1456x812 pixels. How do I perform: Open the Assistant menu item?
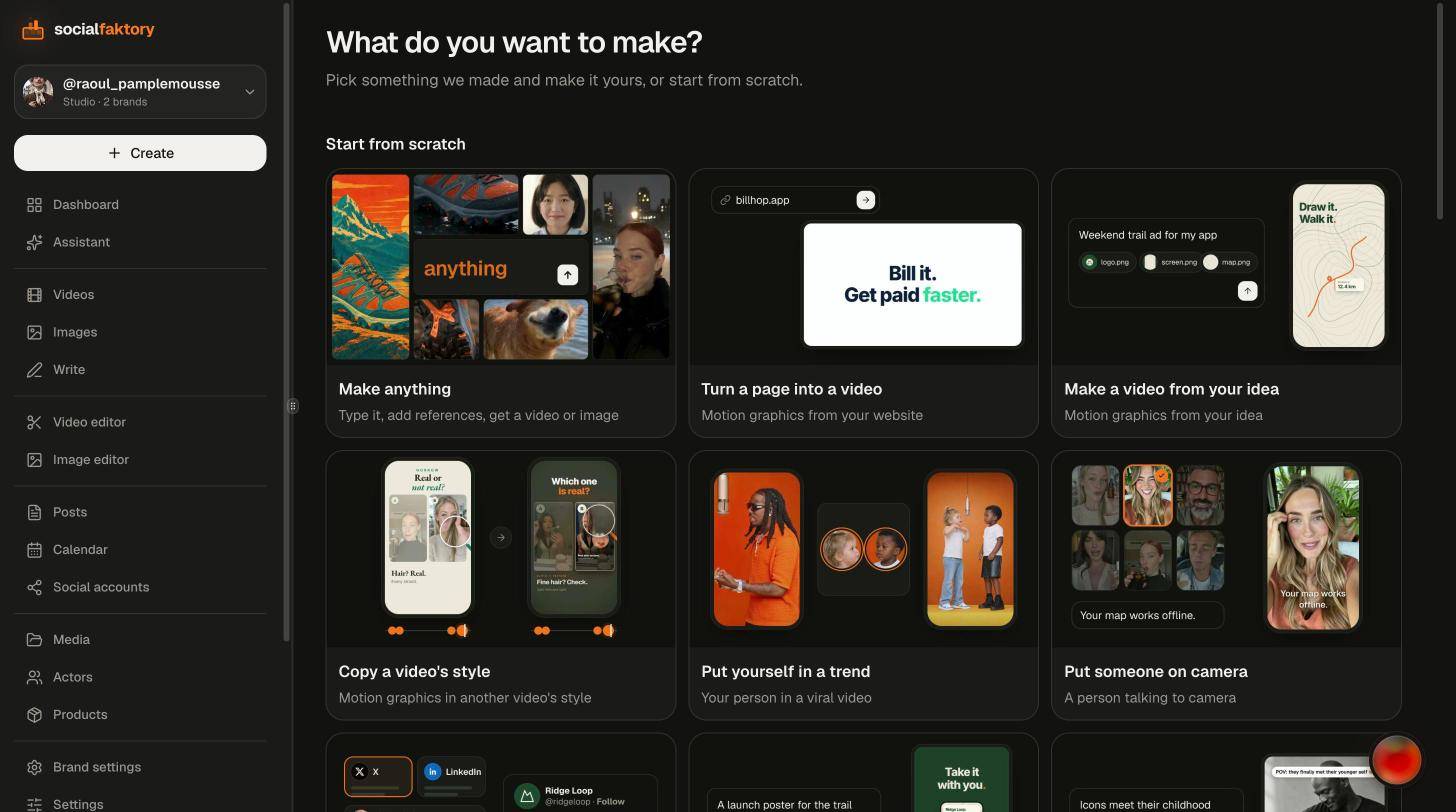[x=140, y=242]
